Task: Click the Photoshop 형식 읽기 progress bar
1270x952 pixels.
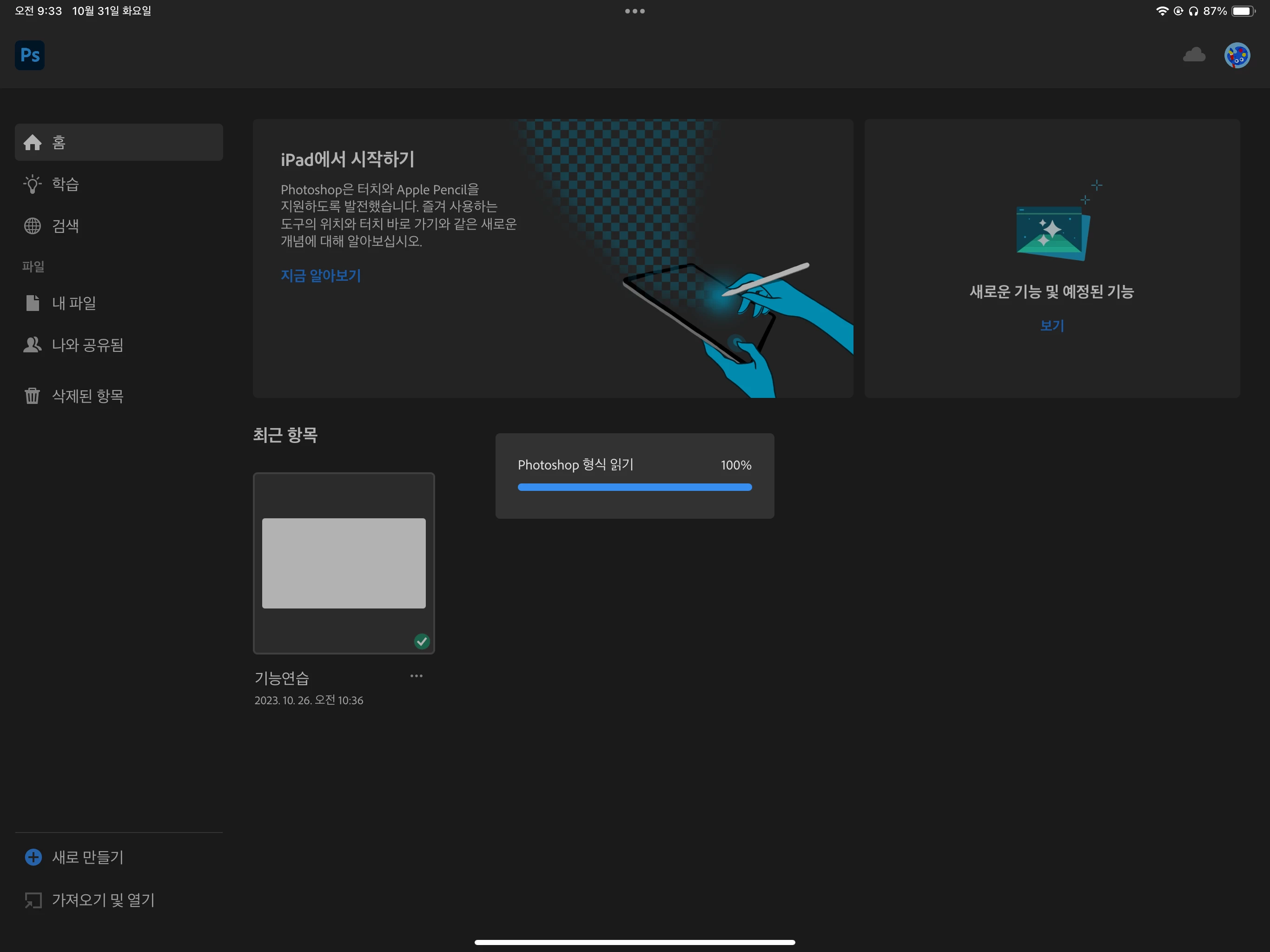Action: 635,487
